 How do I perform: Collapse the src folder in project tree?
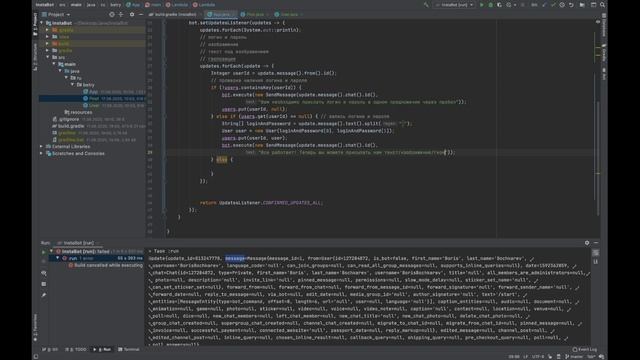[x=48, y=58]
